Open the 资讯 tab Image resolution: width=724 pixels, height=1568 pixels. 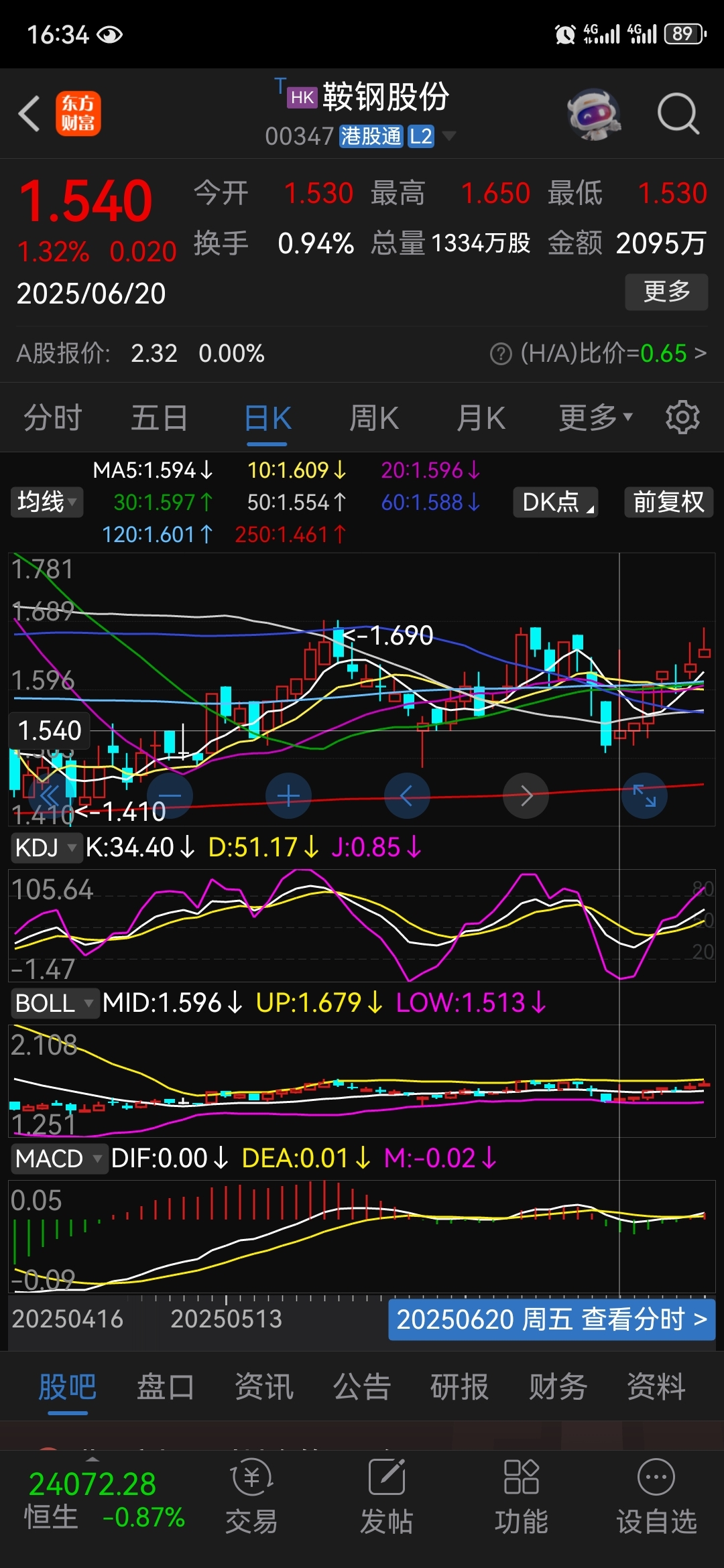click(264, 1387)
